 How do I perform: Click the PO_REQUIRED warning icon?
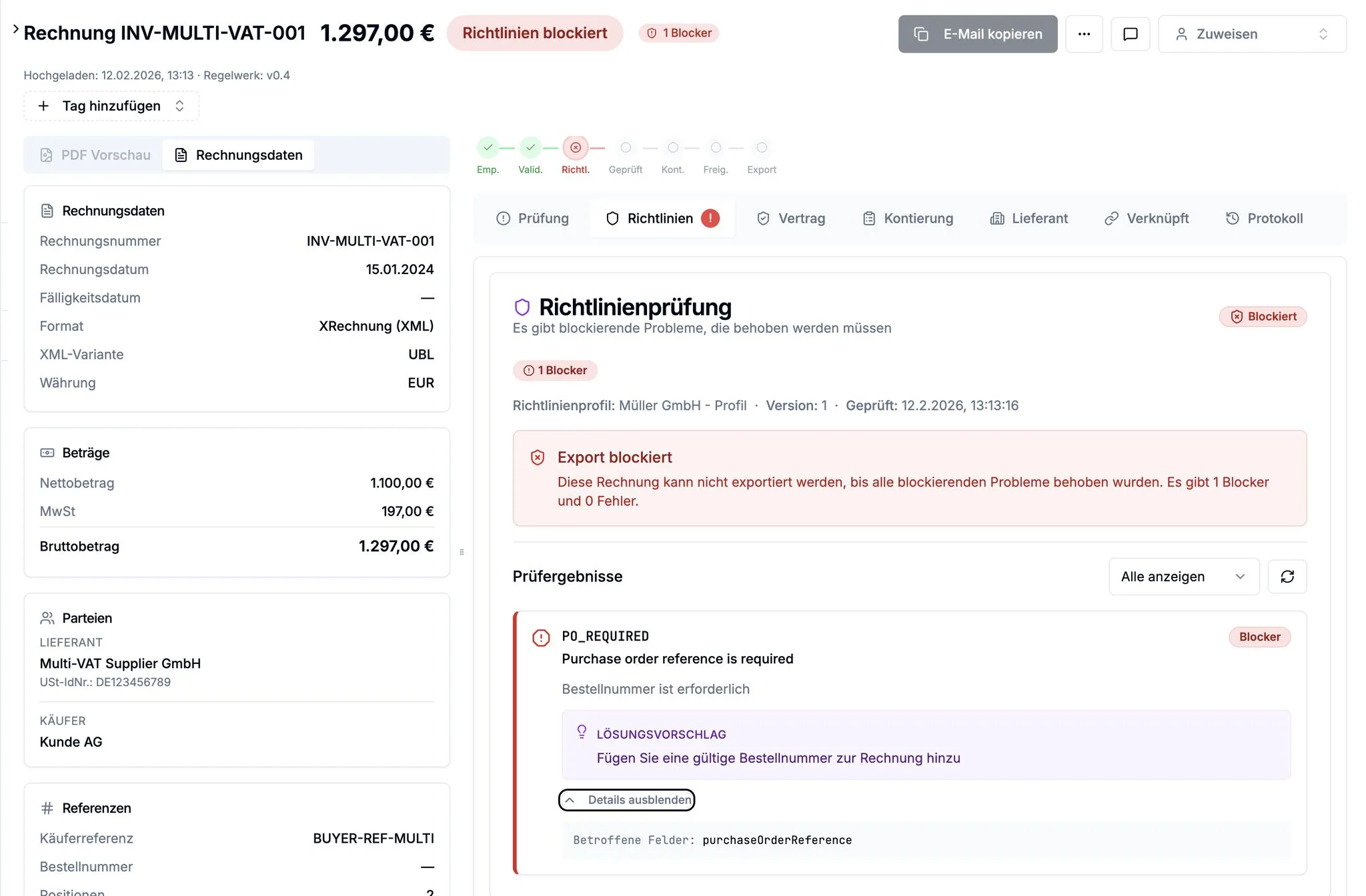(x=541, y=637)
